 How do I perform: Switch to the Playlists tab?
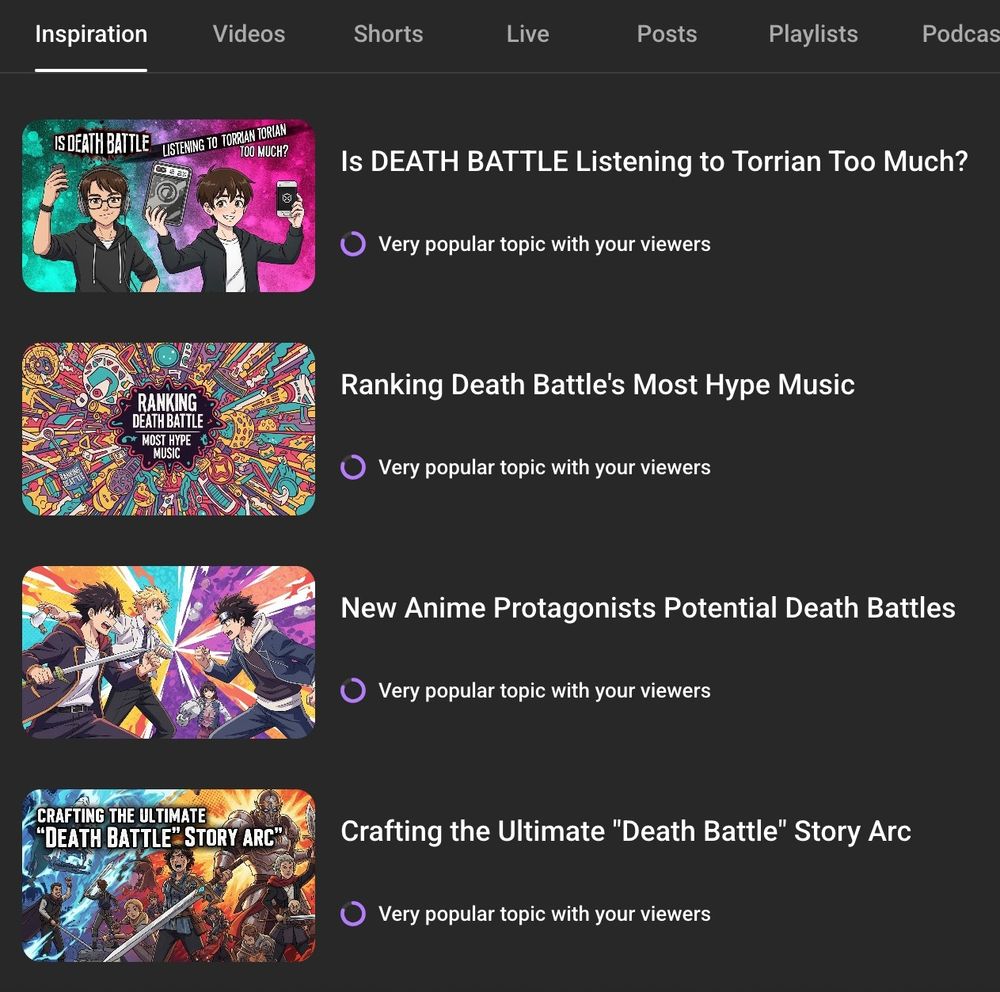pyautogui.click(x=813, y=34)
